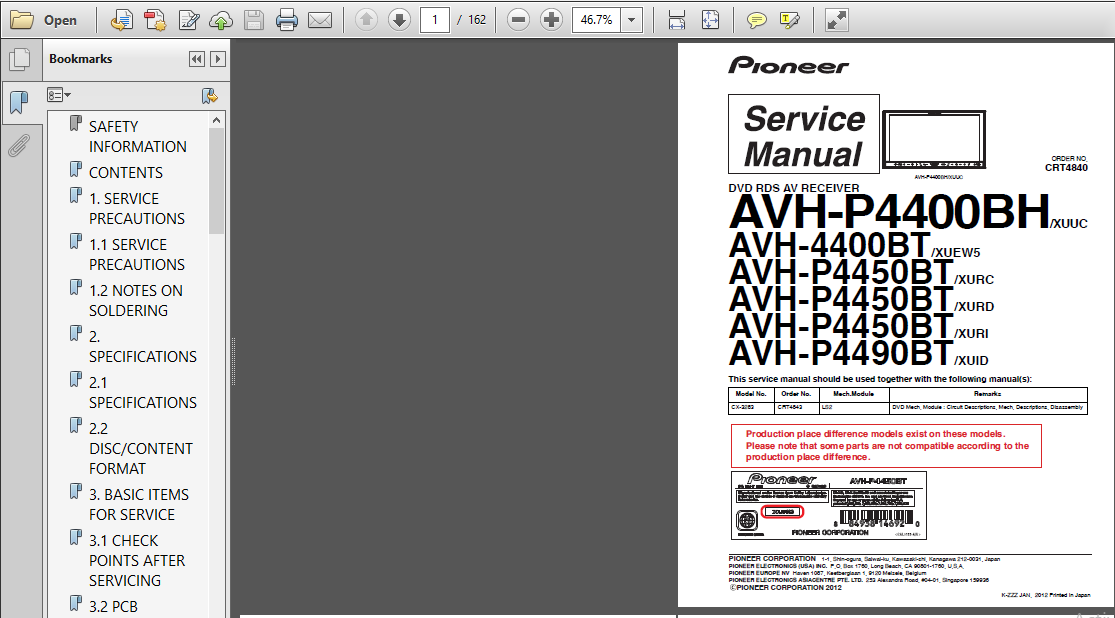Screen dimensions: 1115x618
Task: Click the find current bookmark icon
Action: (209, 96)
